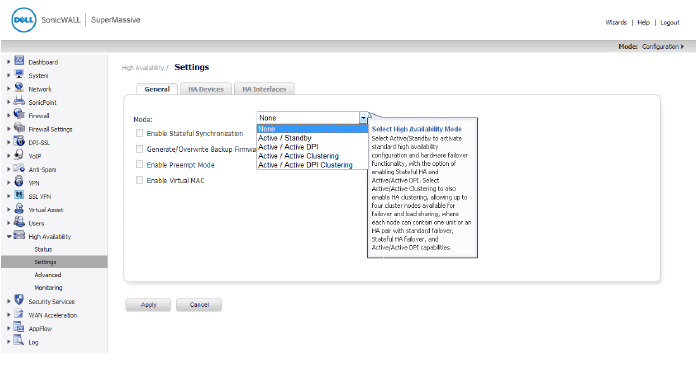Click the SonicPoint icon

click(19, 101)
